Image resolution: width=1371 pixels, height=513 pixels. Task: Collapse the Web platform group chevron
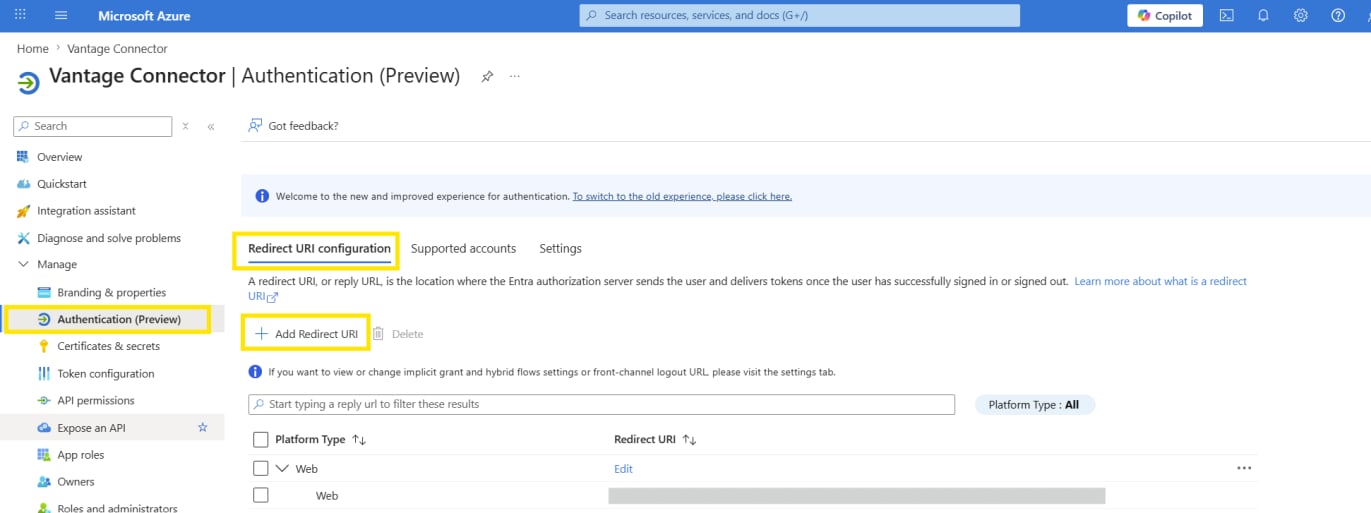click(x=282, y=468)
